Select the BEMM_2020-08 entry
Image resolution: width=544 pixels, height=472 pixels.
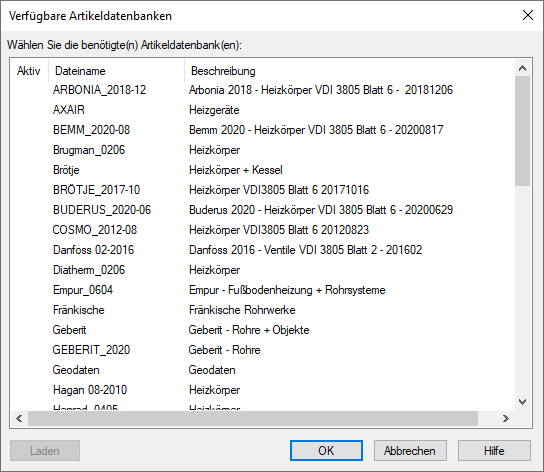[91, 130]
